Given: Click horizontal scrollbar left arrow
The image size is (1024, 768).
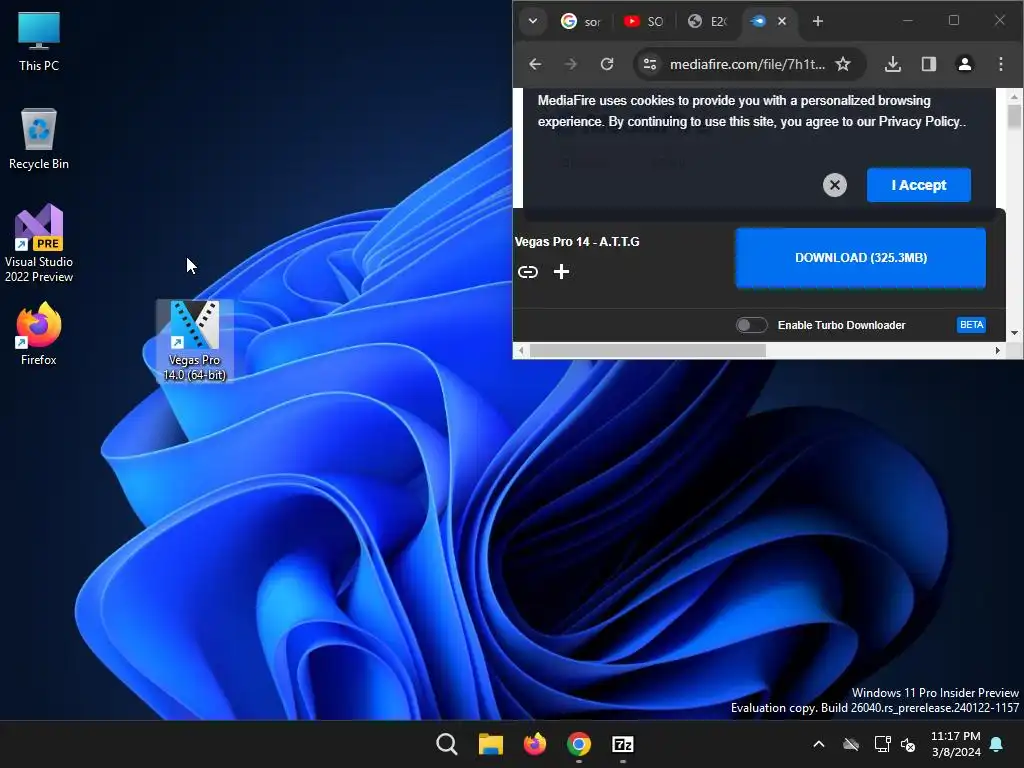Looking at the screenshot, I should tap(520, 351).
